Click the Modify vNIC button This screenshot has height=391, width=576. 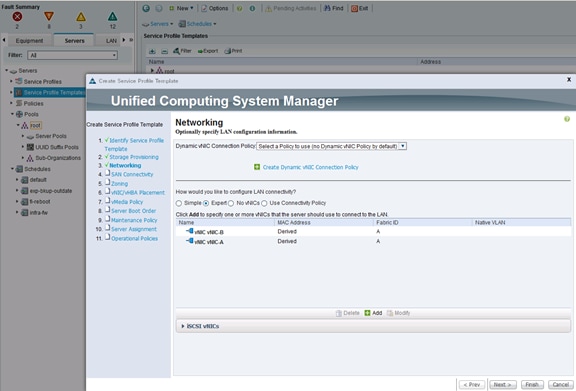pos(399,313)
